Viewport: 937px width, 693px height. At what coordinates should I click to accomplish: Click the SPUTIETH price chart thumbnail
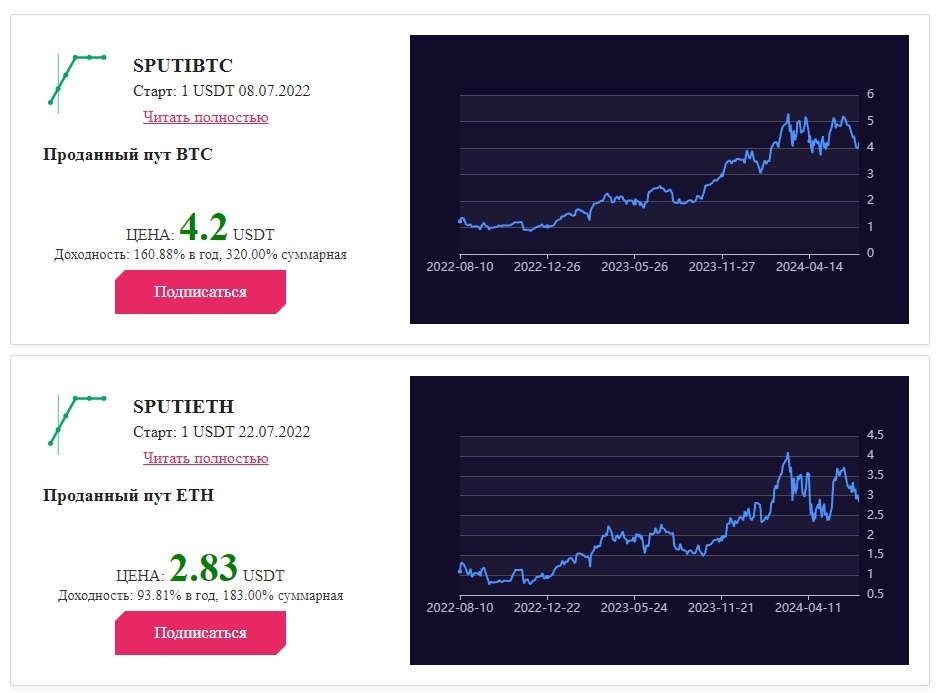click(659, 520)
